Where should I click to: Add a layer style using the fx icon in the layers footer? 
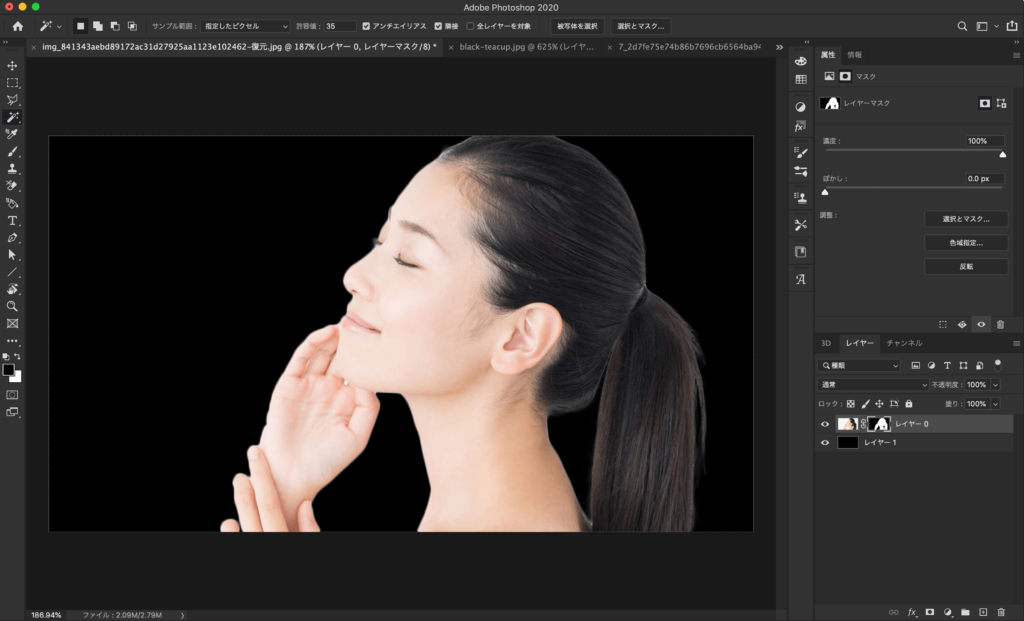click(912, 612)
